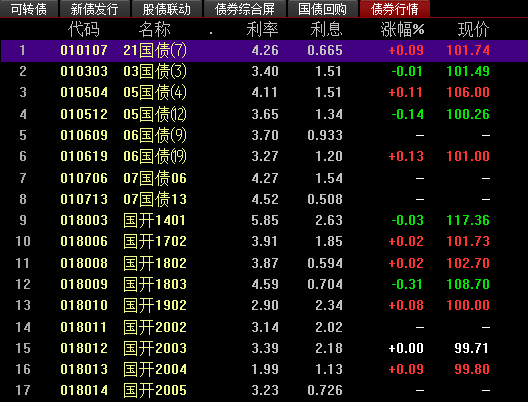
Task: Click the 1.99 rate of 国开2004
Action: click(265, 369)
